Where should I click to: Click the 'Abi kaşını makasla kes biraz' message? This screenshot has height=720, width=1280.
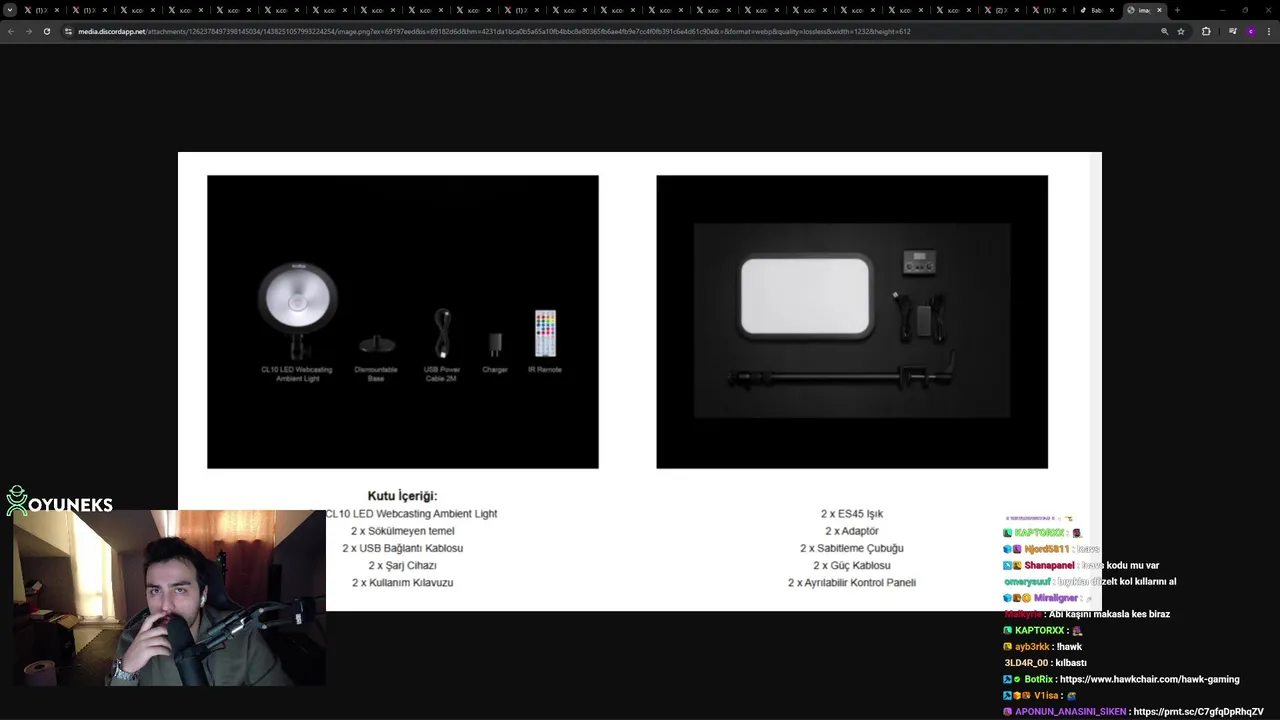pos(1109,614)
